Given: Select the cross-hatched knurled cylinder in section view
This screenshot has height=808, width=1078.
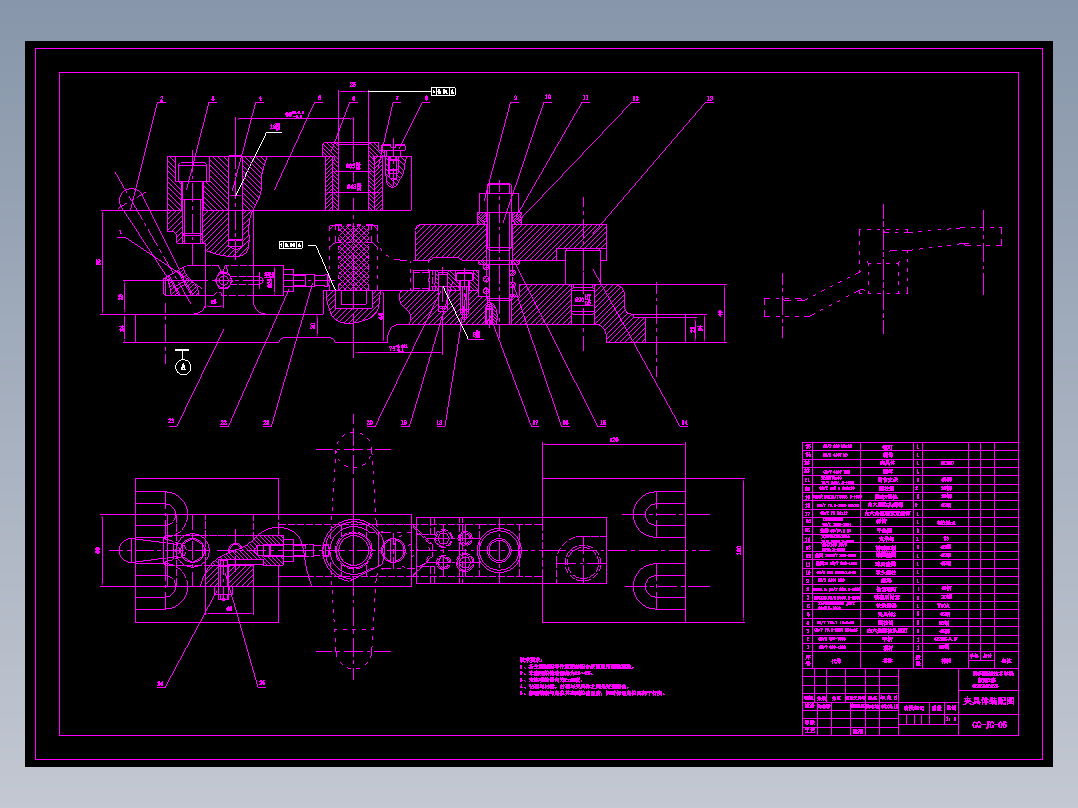Looking at the screenshot, I should click(x=353, y=258).
